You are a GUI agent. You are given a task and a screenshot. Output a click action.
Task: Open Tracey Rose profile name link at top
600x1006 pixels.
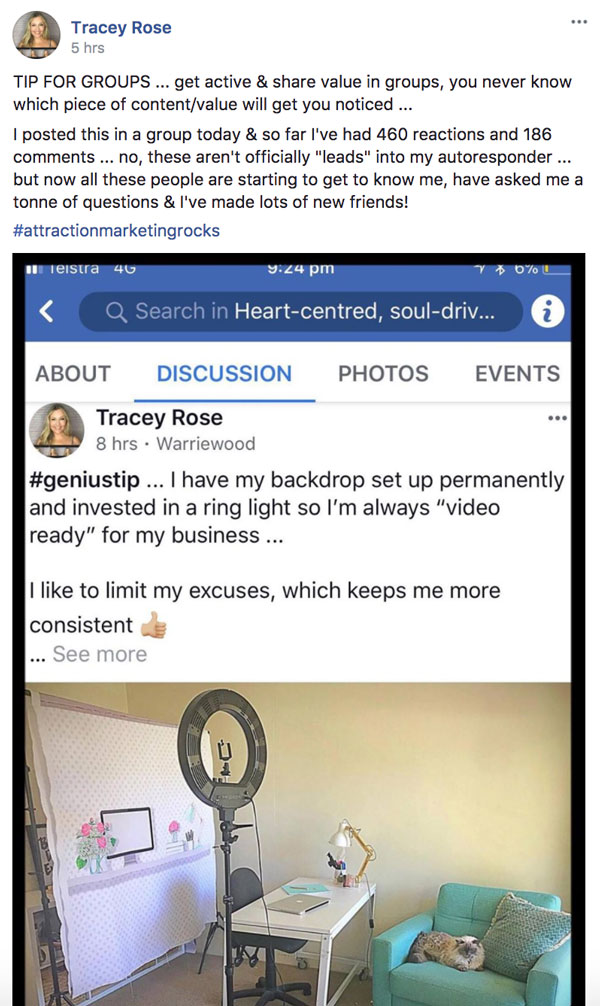[121, 28]
